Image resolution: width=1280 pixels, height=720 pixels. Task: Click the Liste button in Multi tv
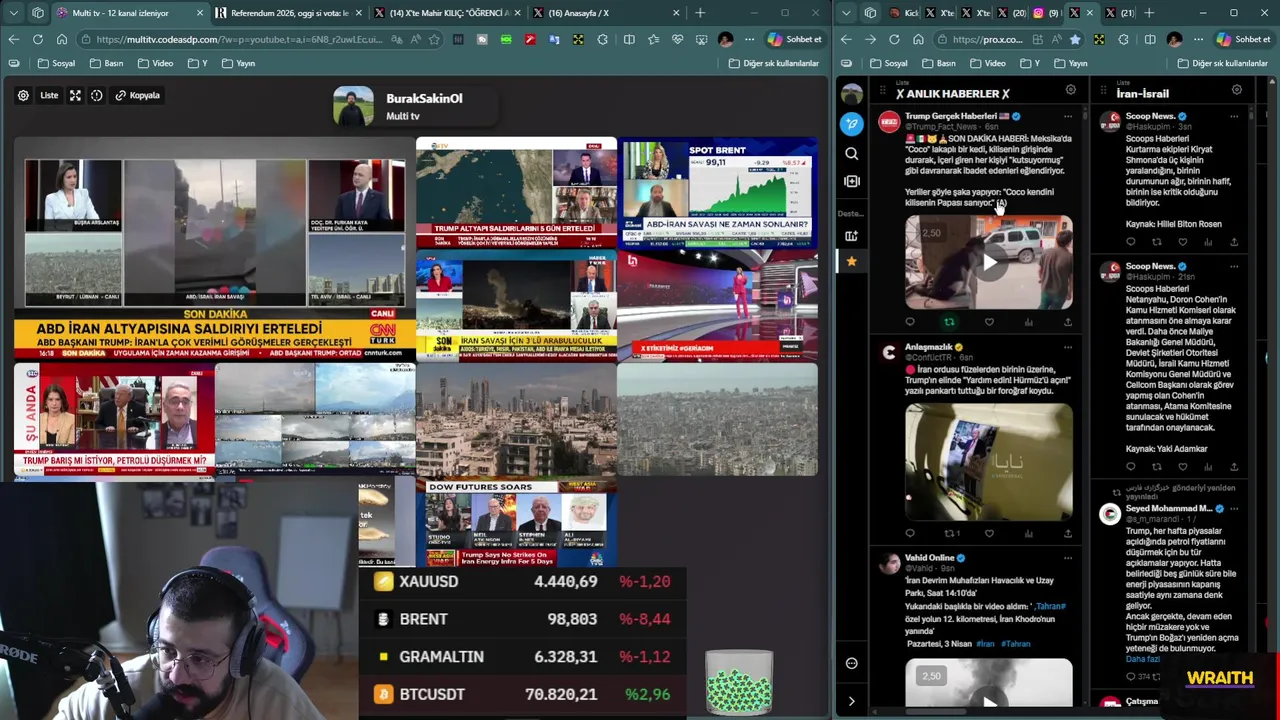pos(49,95)
